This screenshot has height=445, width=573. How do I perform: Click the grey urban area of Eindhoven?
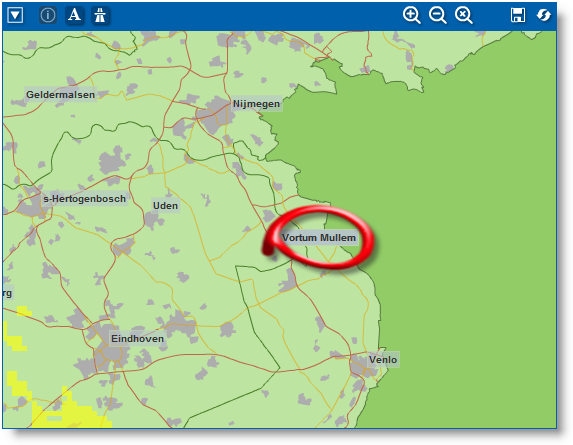110,353
